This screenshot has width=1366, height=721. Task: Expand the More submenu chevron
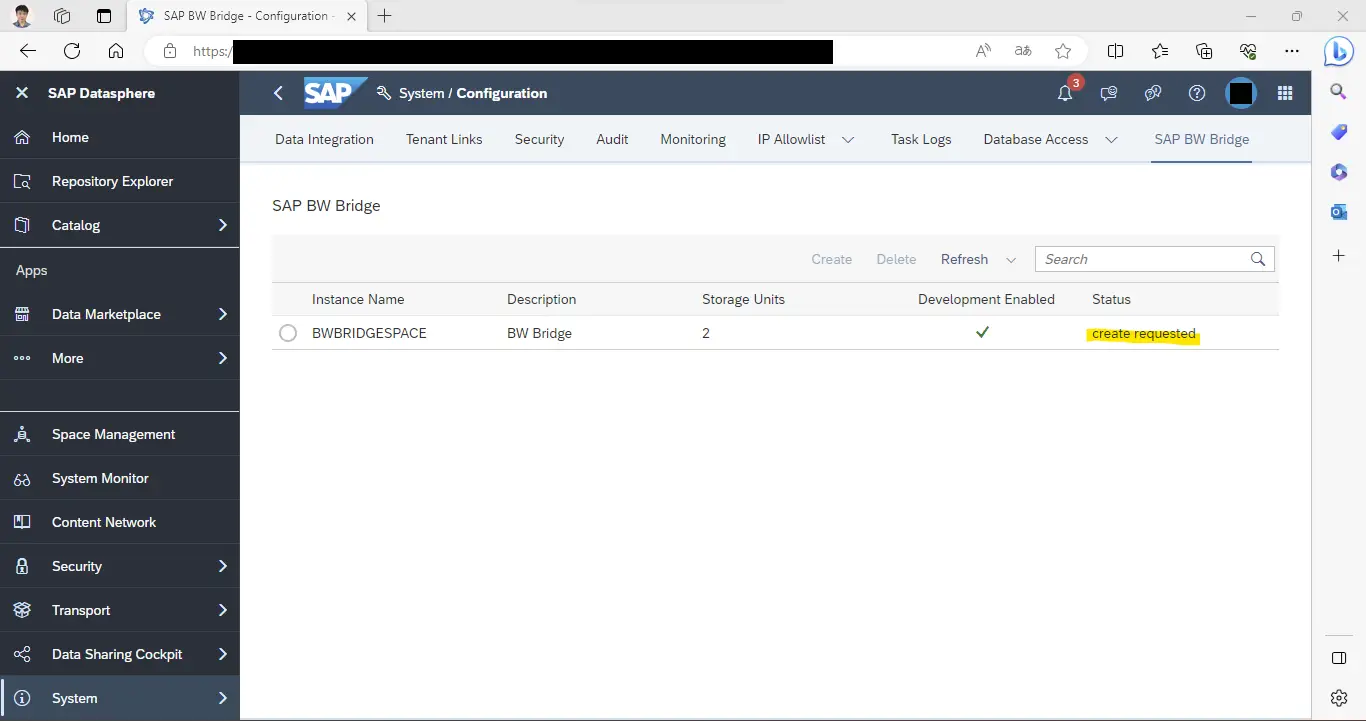pos(223,358)
